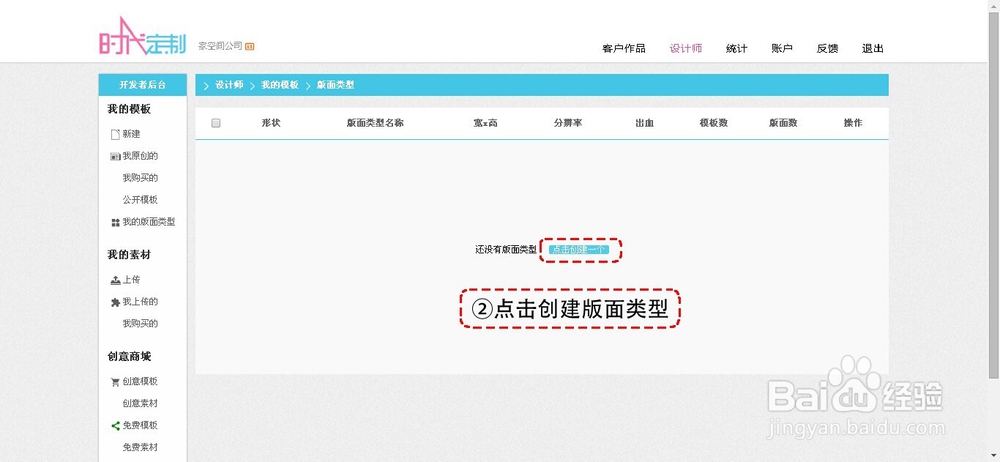Click the 我的模板 sidebar section heading
The image size is (1000, 462).
pyautogui.click(x=129, y=109)
